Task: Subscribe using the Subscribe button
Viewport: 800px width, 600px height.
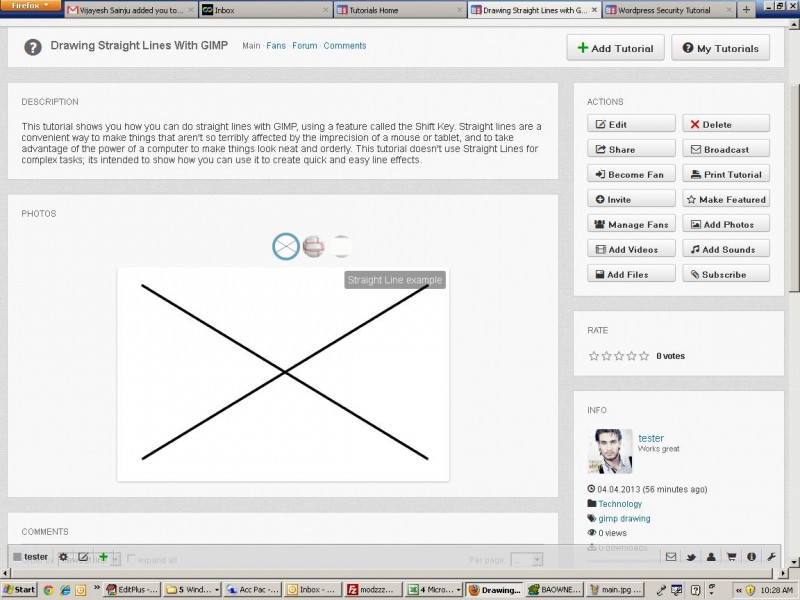Action: (x=726, y=274)
